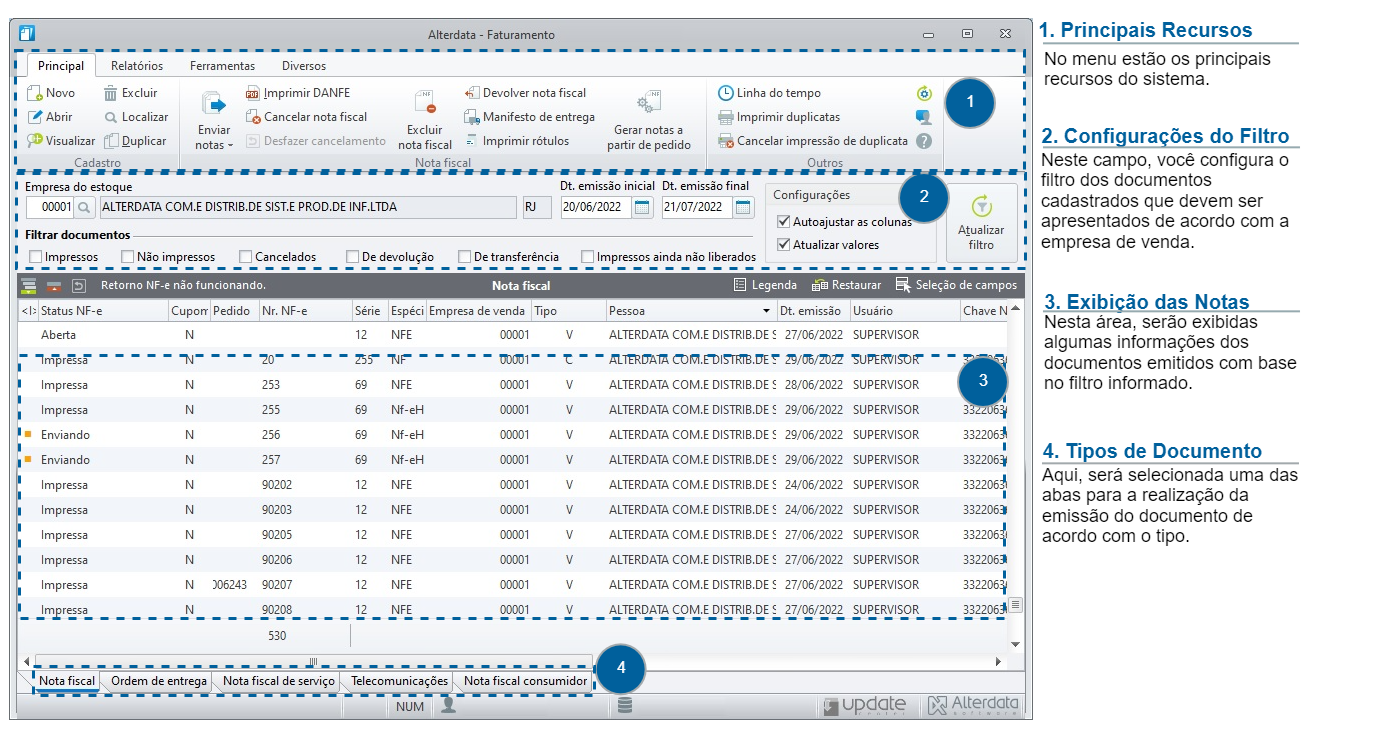Viewport: 1378px width, 740px height.
Task: Duplicate the record with Duplicar
Action: pyautogui.click(x=135, y=141)
